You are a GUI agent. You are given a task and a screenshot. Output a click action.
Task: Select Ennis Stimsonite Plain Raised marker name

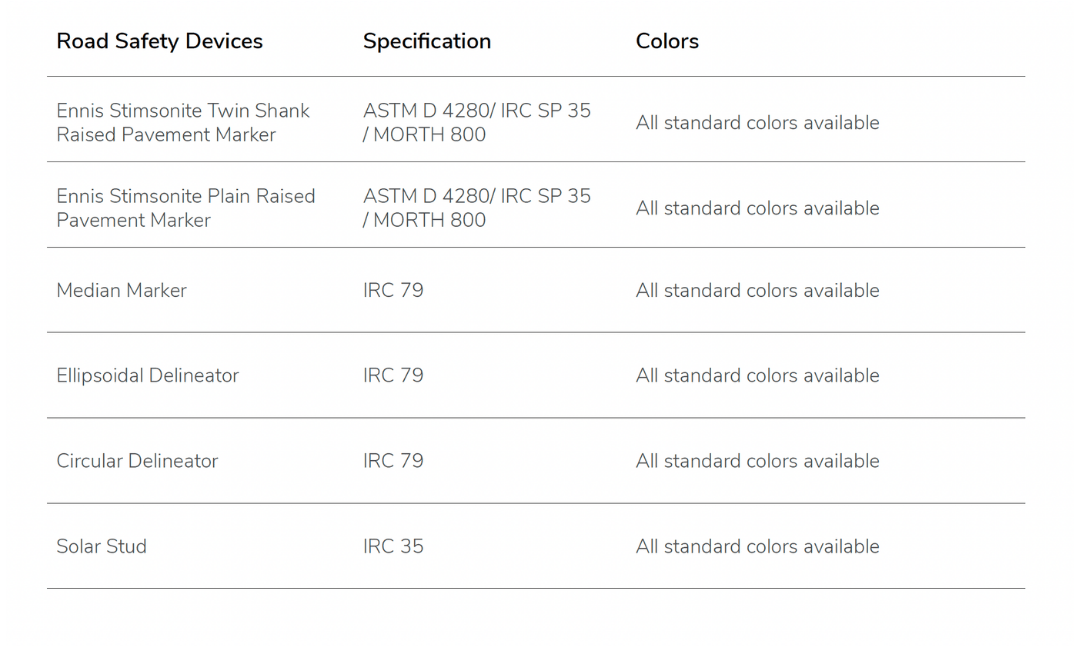click(x=185, y=207)
